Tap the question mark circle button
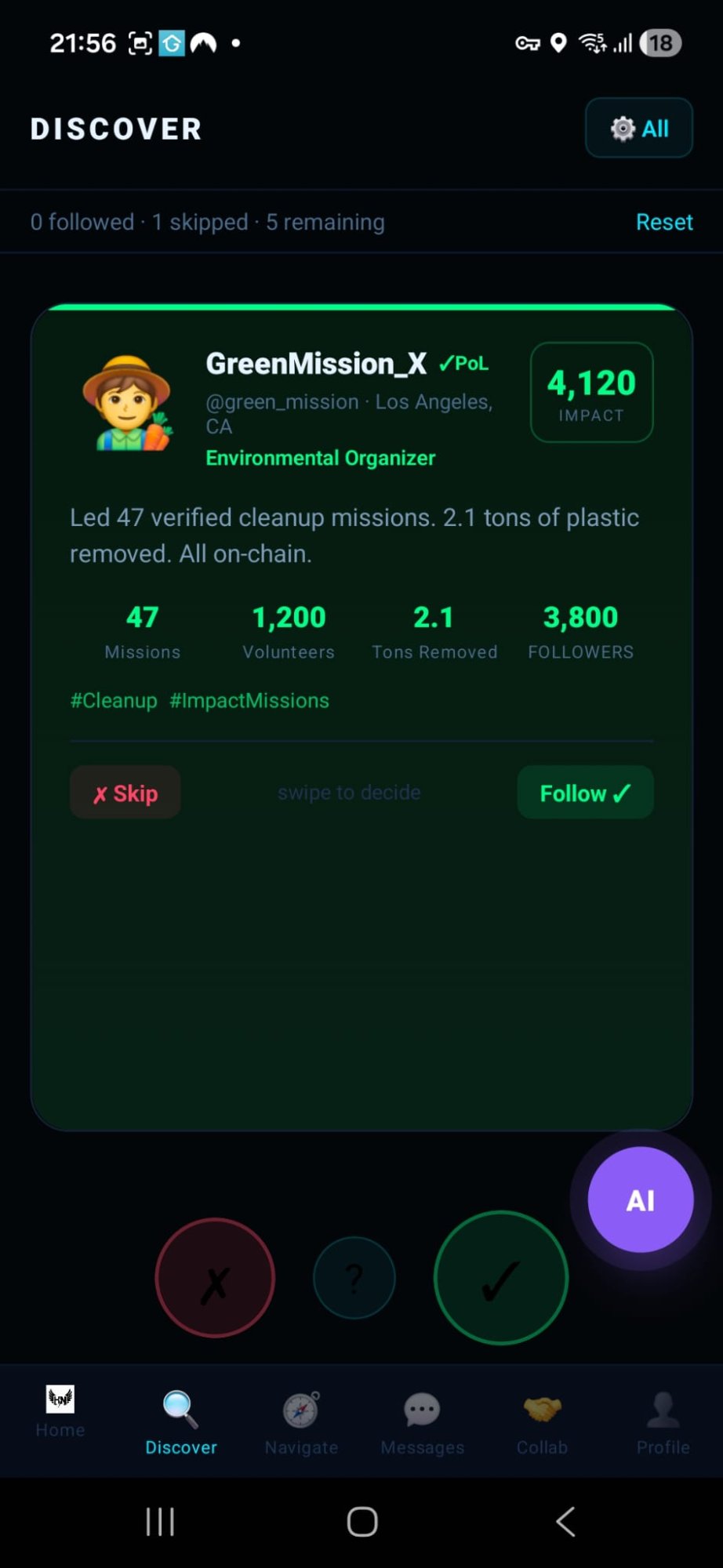 pyautogui.click(x=354, y=1277)
